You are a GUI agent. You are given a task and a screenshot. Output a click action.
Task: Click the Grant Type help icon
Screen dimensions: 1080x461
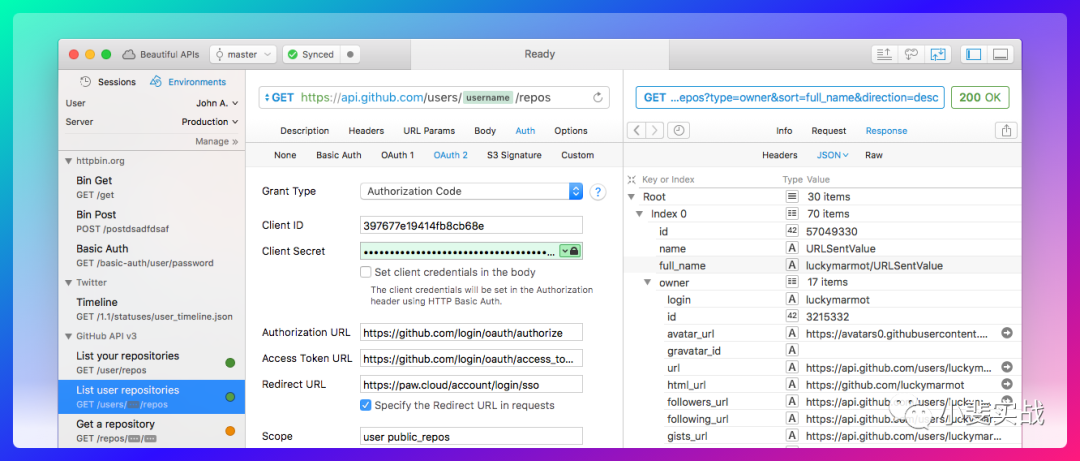pyautogui.click(x=598, y=192)
